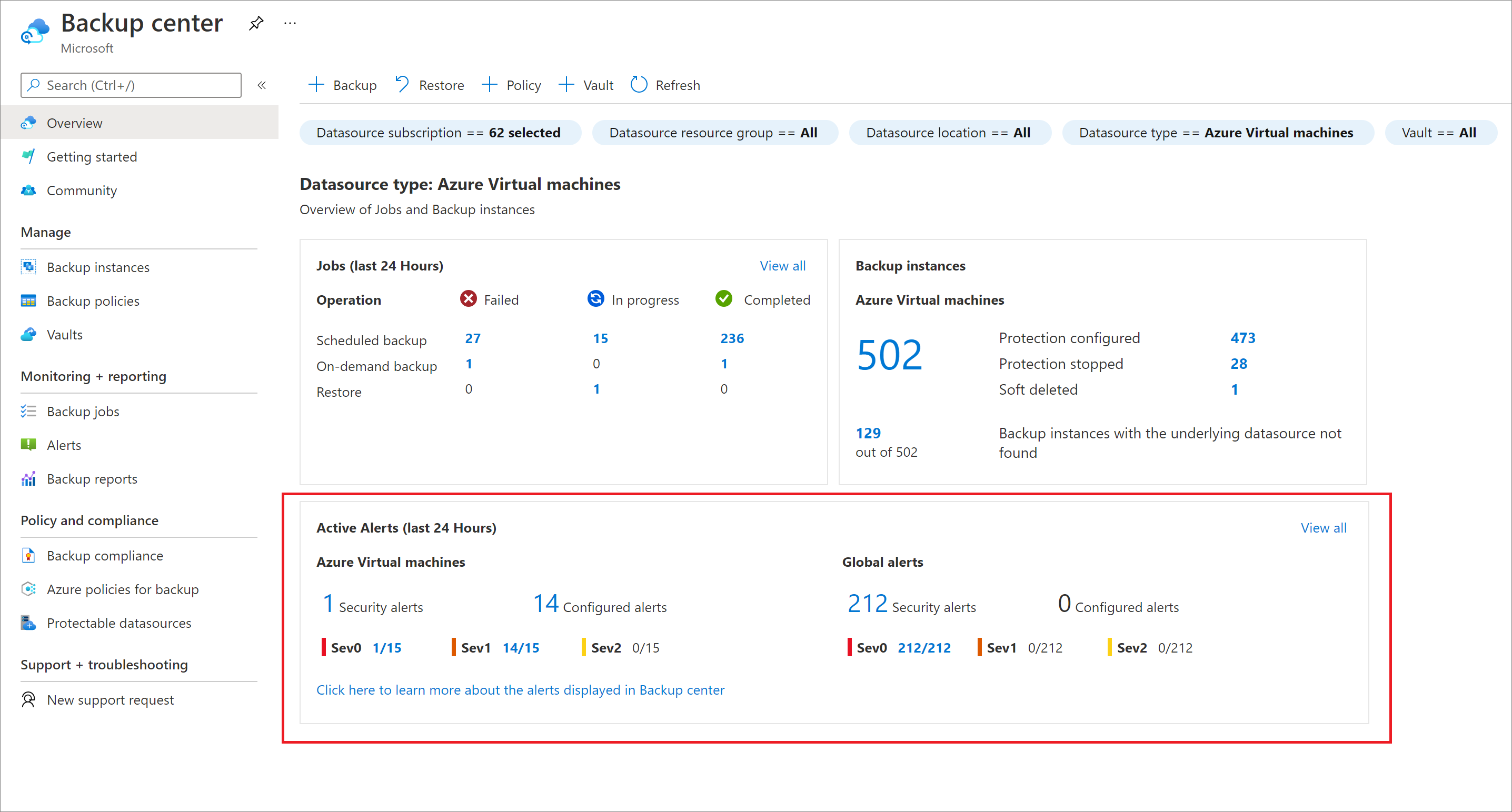
Task: Click learn more about alerts hyperlink
Action: pos(520,689)
